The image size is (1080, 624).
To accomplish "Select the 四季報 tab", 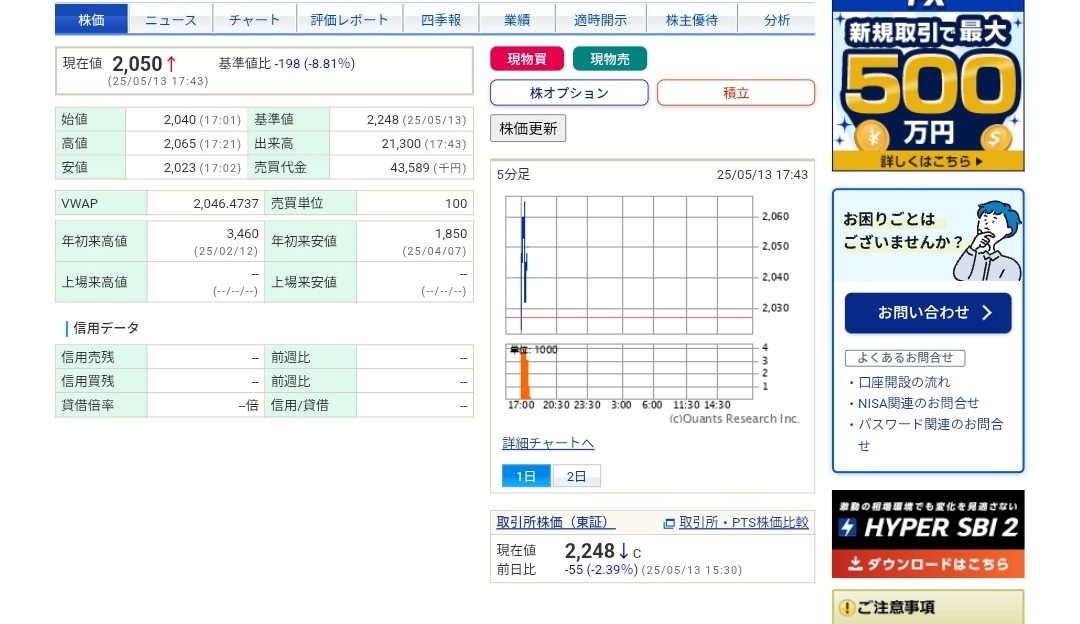I will coord(441,20).
